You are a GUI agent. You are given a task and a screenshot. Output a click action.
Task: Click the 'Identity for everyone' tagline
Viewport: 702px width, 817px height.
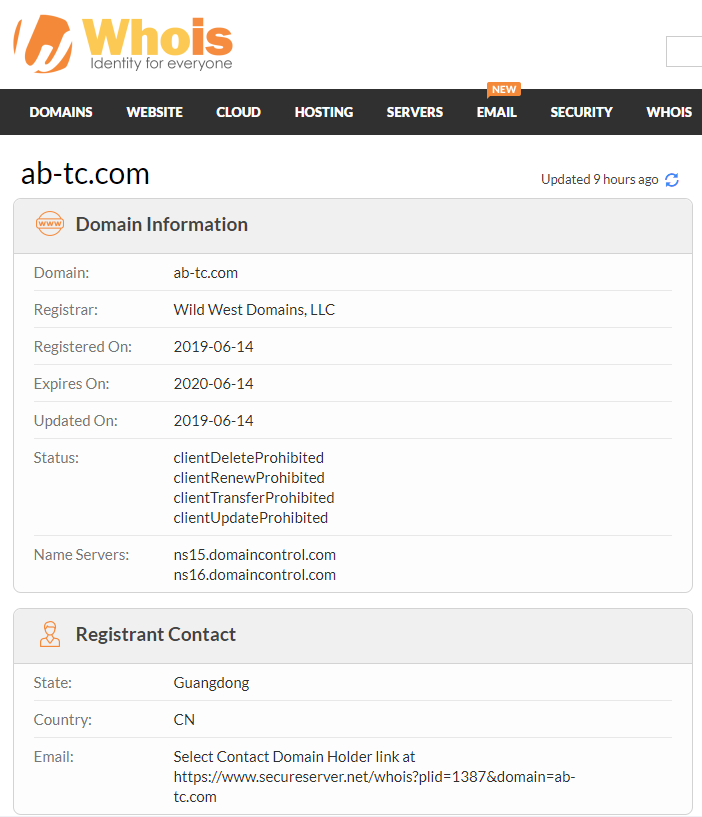pyautogui.click(x=161, y=64)
